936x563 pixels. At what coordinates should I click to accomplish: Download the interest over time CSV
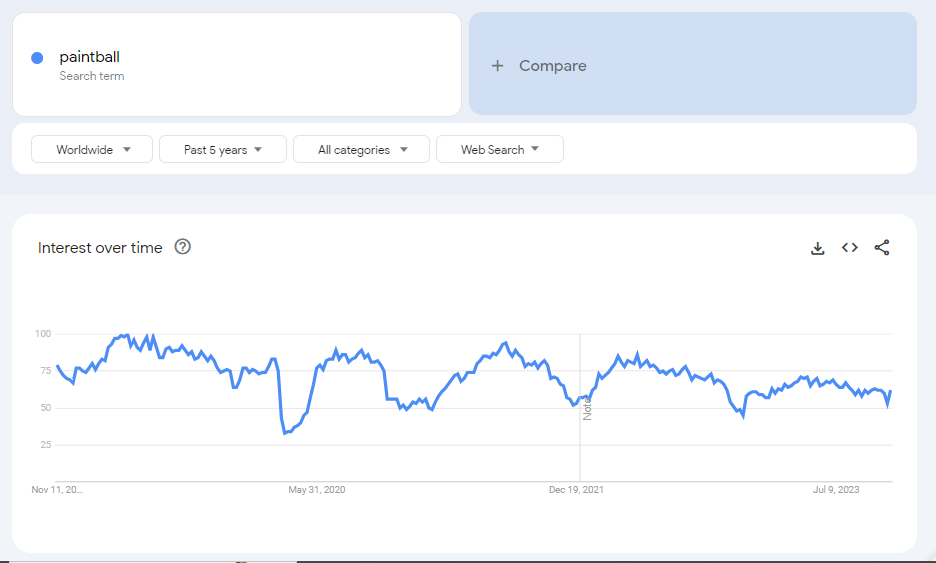coord(818,248)
